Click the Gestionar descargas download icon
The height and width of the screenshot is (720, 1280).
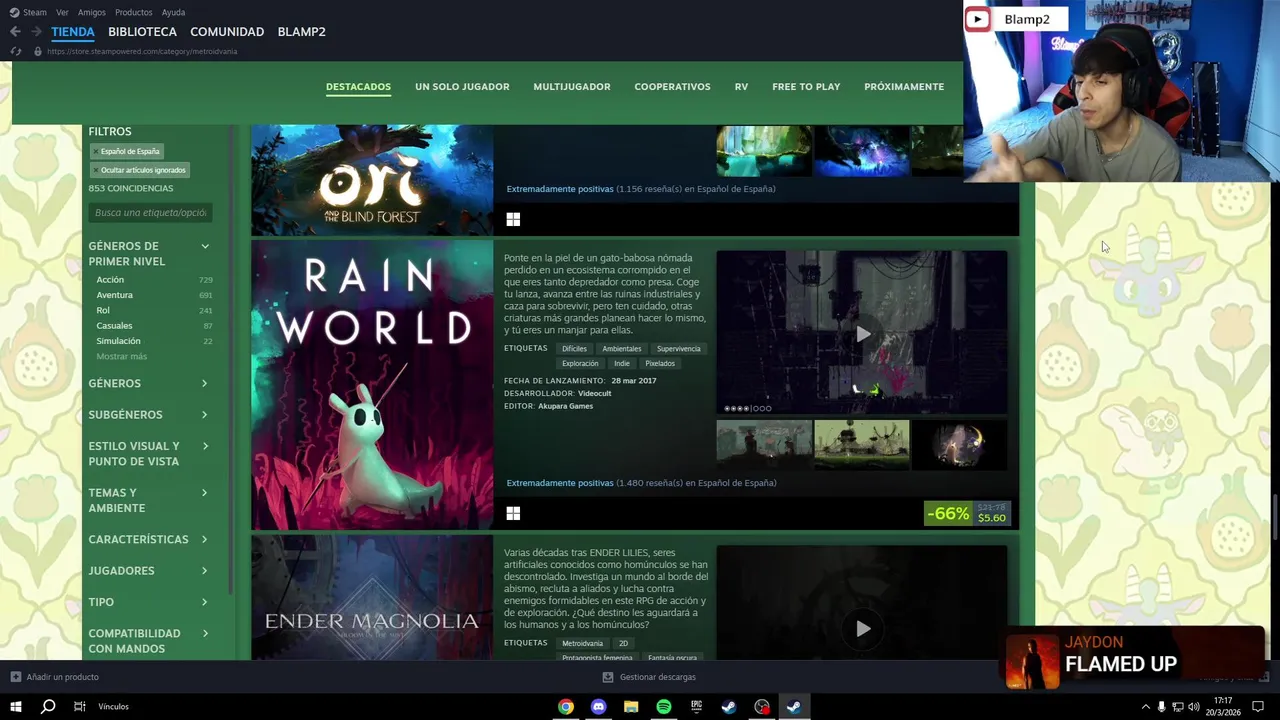[607, 677]
